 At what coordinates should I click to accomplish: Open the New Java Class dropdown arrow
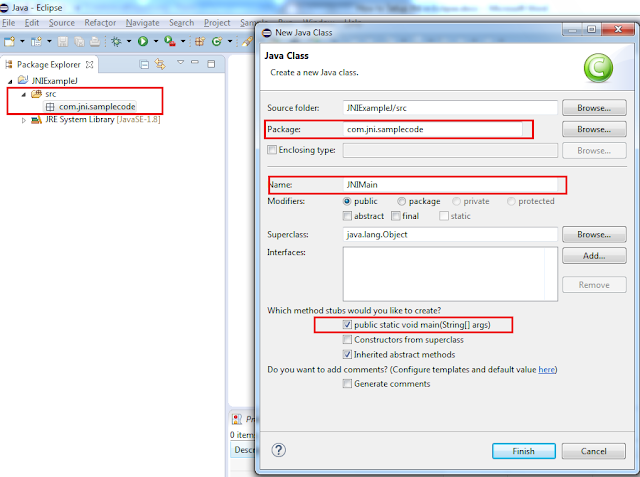(230, 41)
